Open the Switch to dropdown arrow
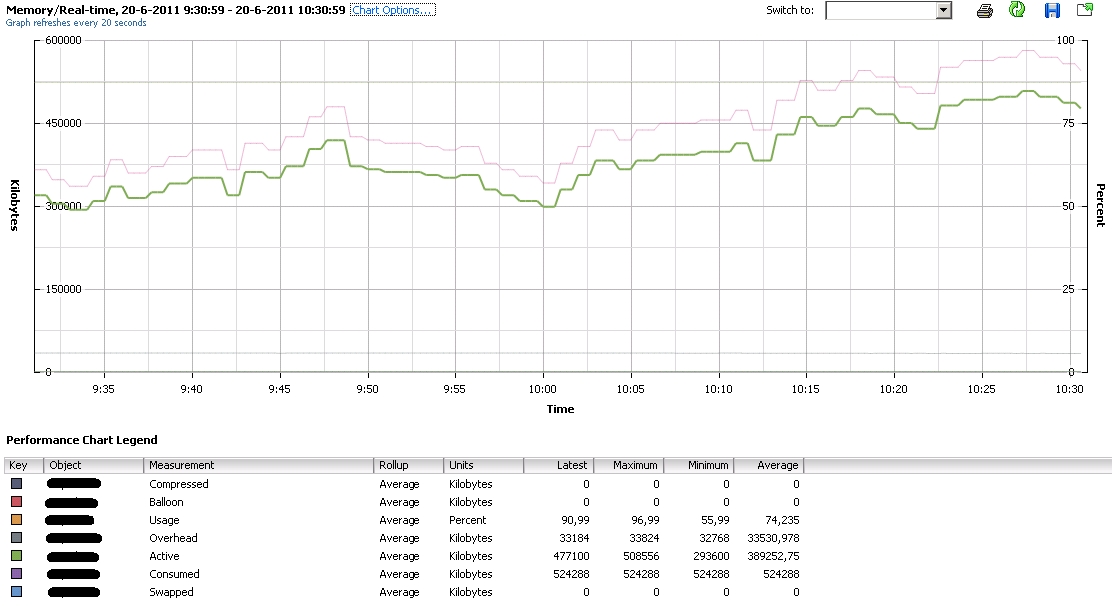 943,10
